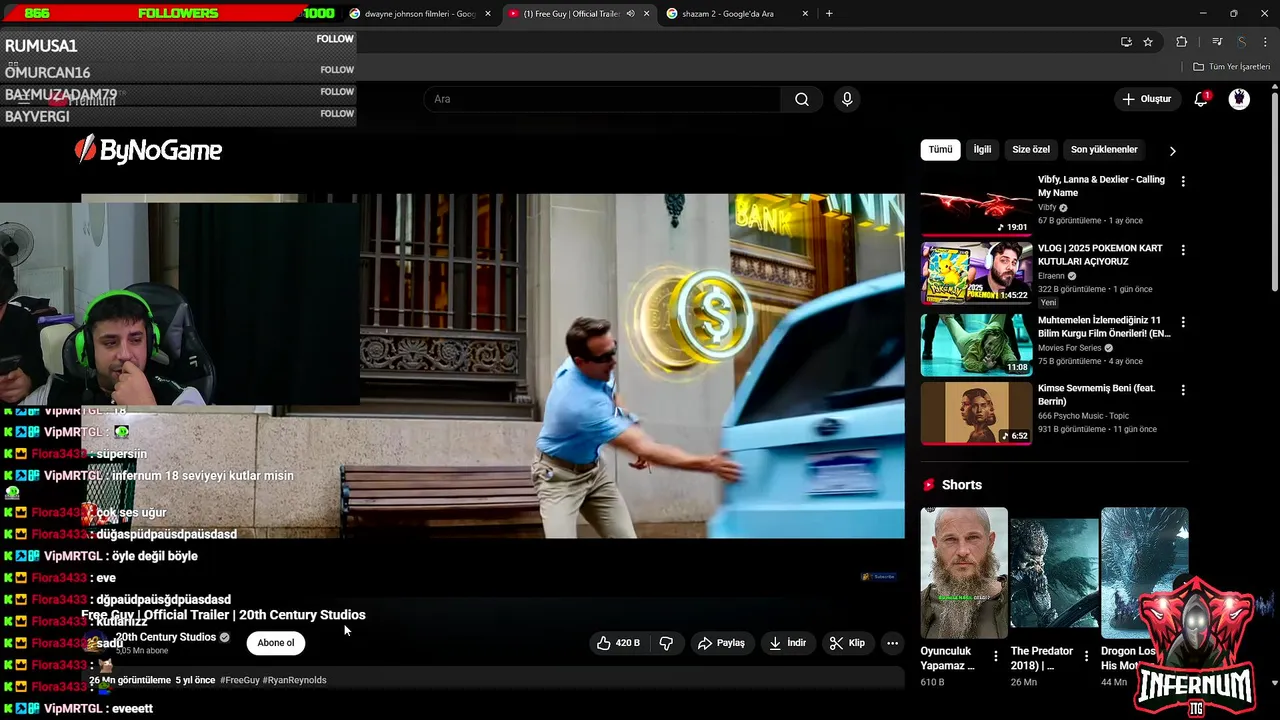Viewport: 1280px width, 720px height.
Task: Create a clip with the Klip button
Action: (x=847, y=643)
